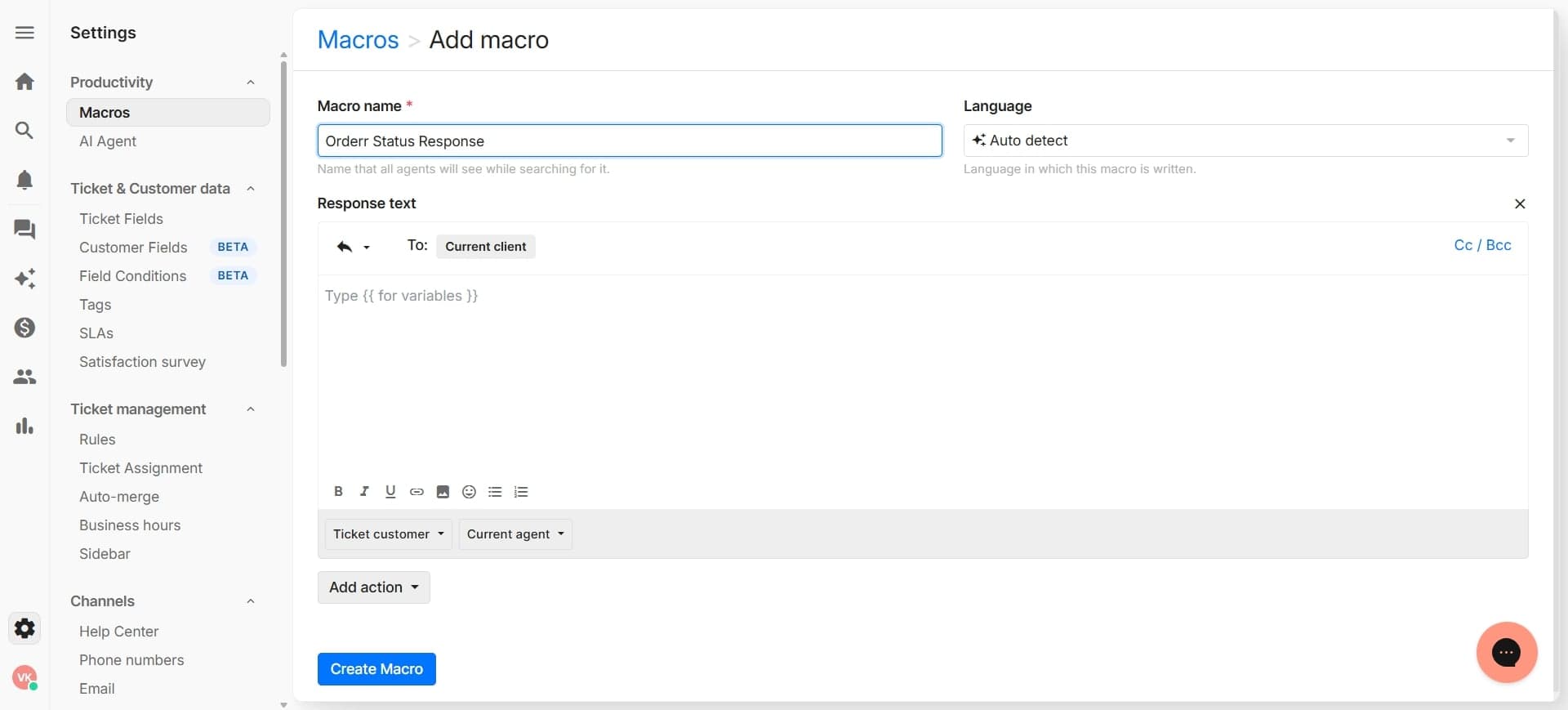
Task: Open notifications bell icon
Action: click(x=24, y=180)
